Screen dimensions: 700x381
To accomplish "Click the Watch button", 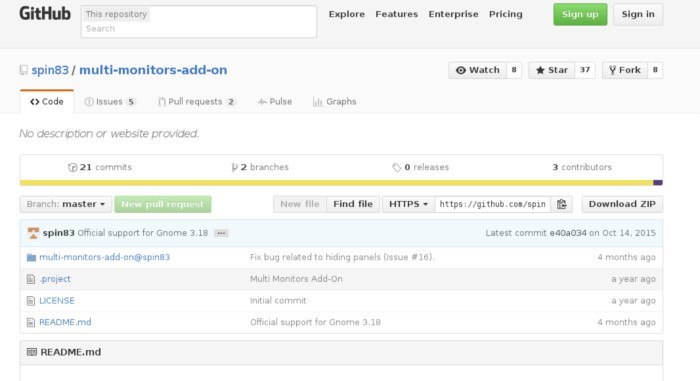I will coord(478,70).
